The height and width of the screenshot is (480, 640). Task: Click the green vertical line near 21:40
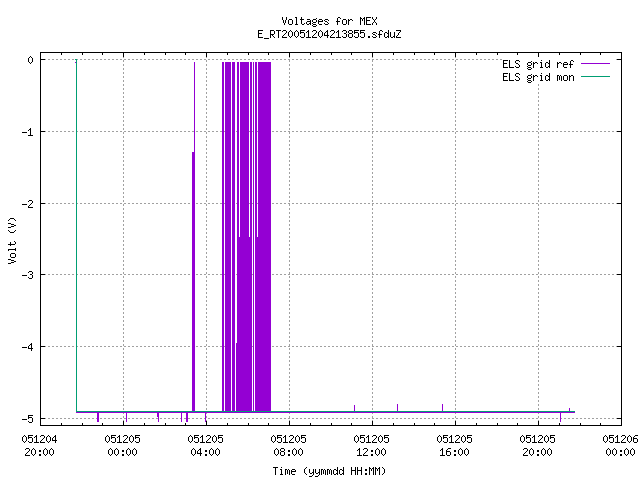click(x=76, y=236)
